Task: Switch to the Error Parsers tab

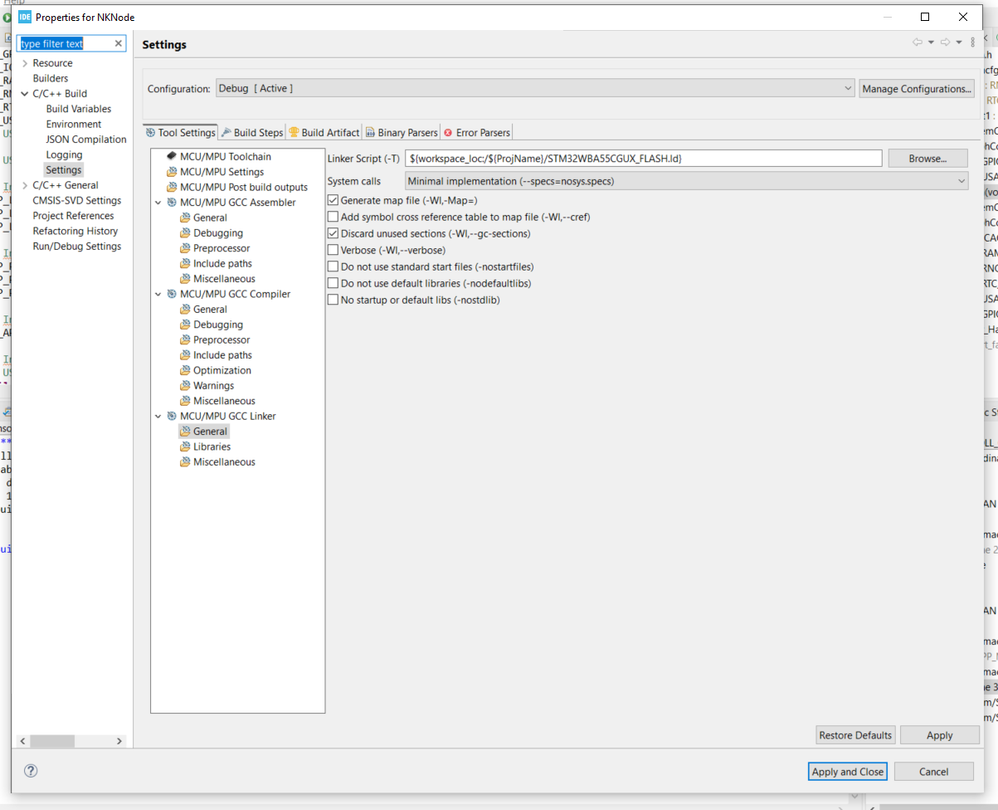Action: (x=476, y=132)
